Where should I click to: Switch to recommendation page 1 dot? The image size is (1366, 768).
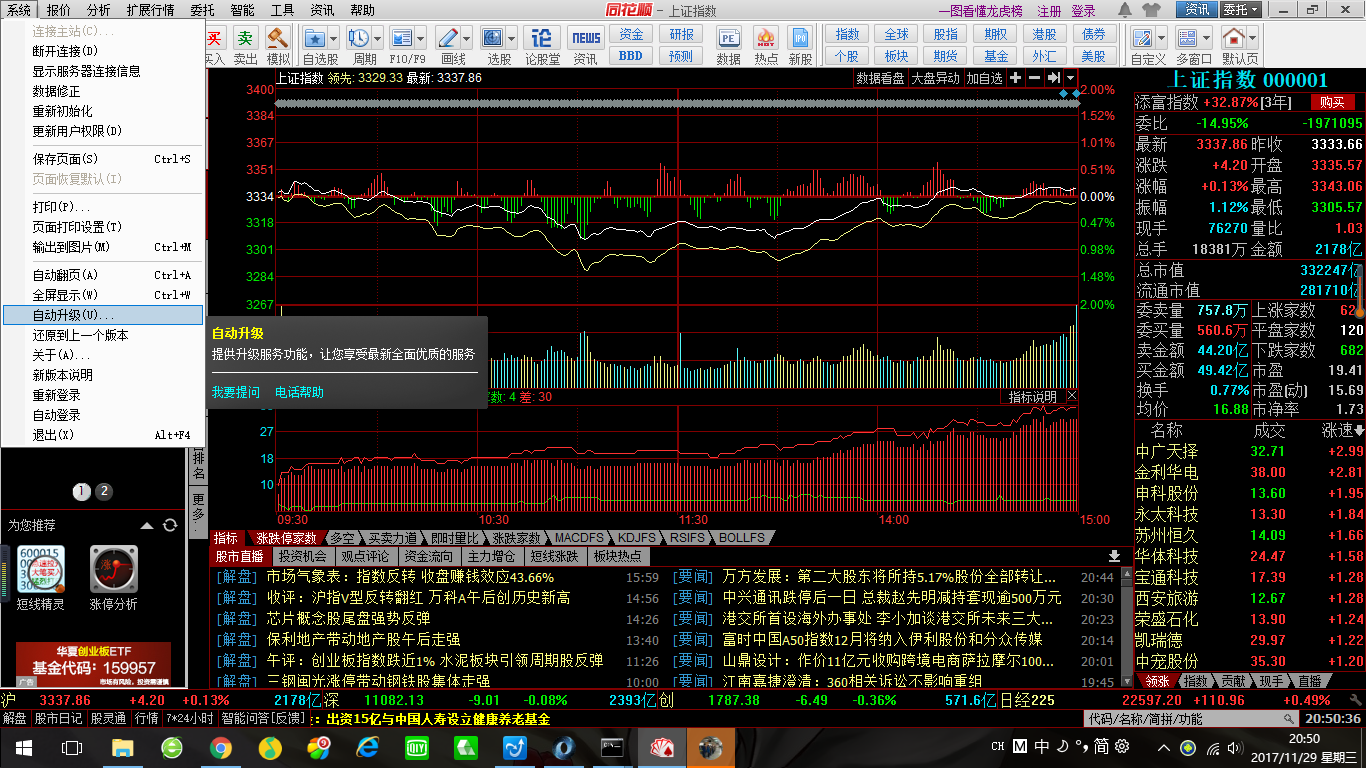(82, 491)
